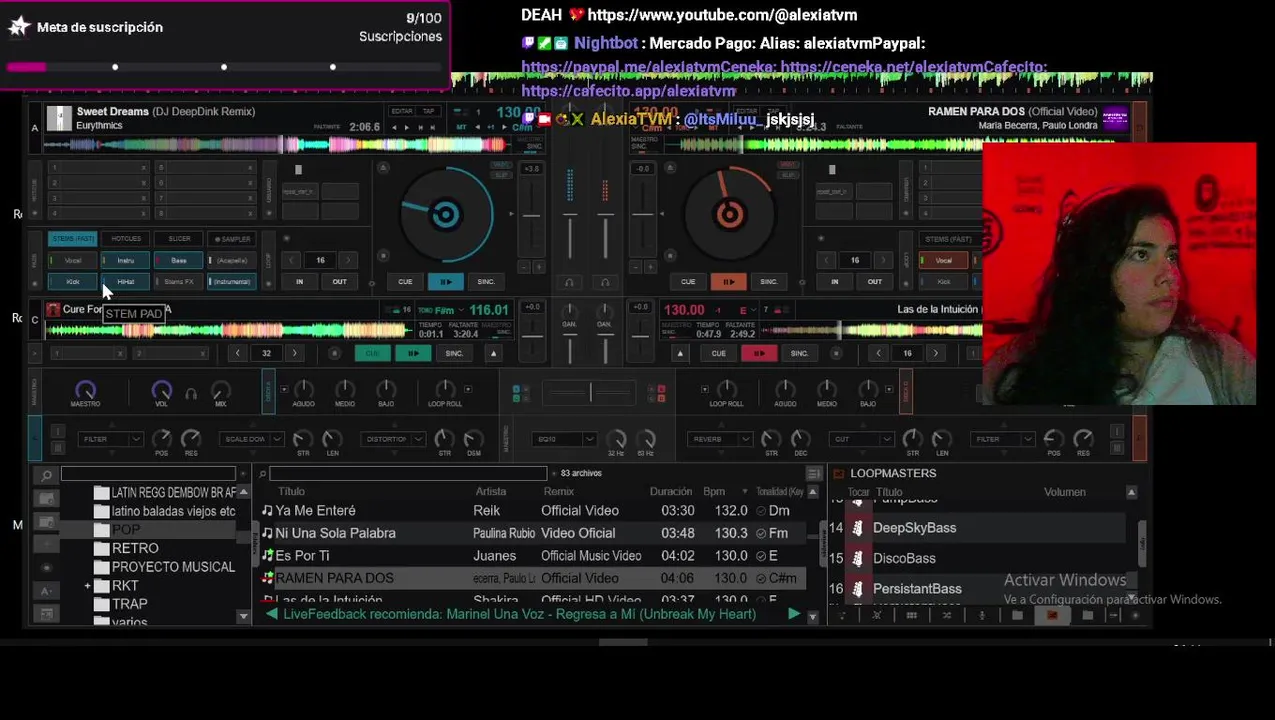Sort the list by the Bpm column
Viewport: 1275px width, 720px height.
coord(714,491)
